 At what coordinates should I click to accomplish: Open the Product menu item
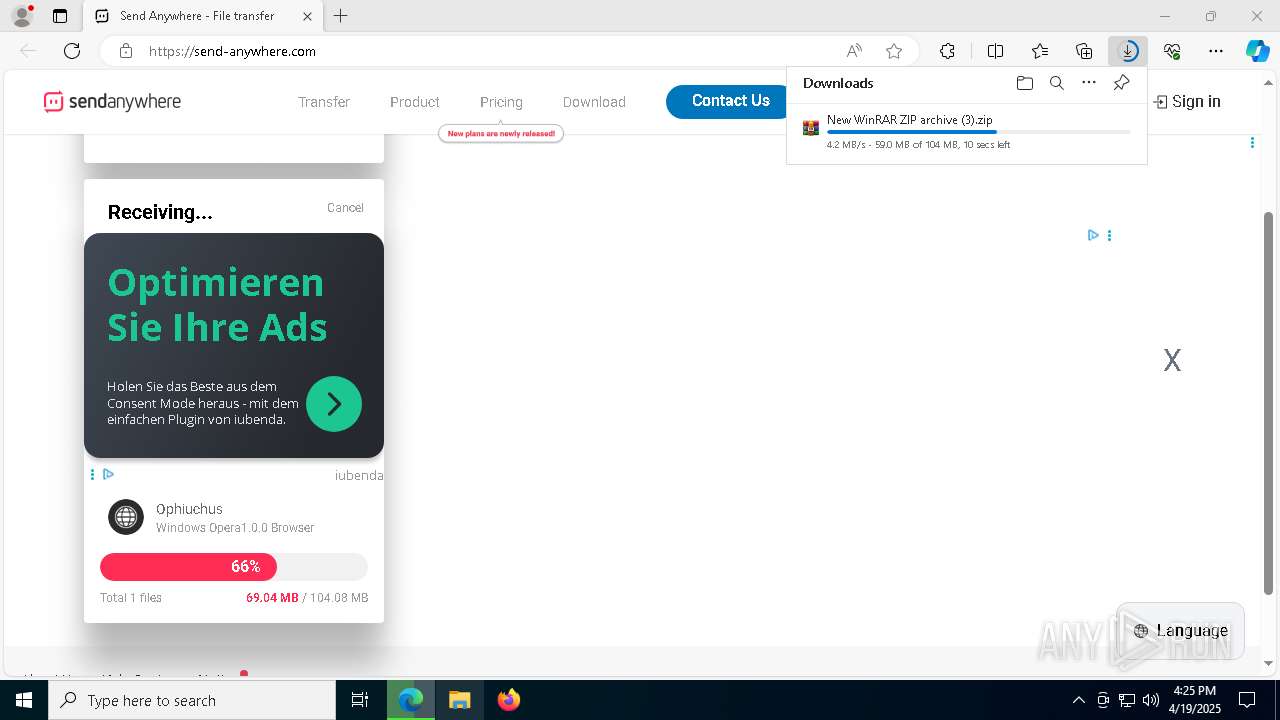tap(415, 102)
